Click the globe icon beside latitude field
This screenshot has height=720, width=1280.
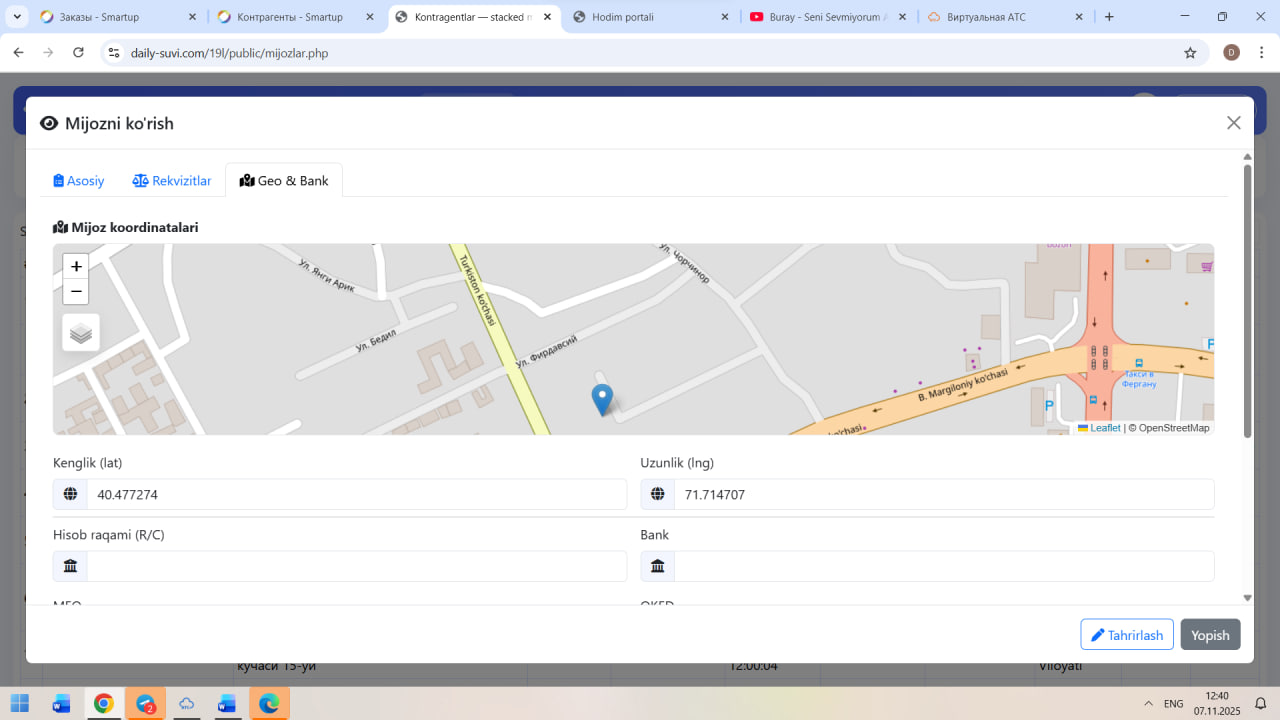(x=70, y=494)
